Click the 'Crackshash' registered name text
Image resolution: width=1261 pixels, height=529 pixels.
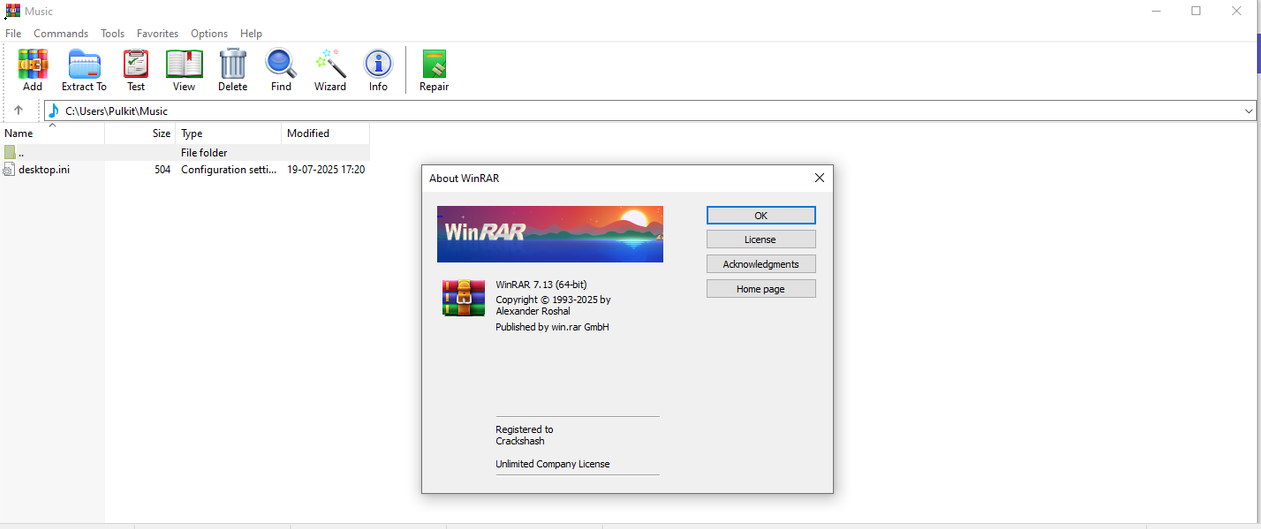pos(520,441)
